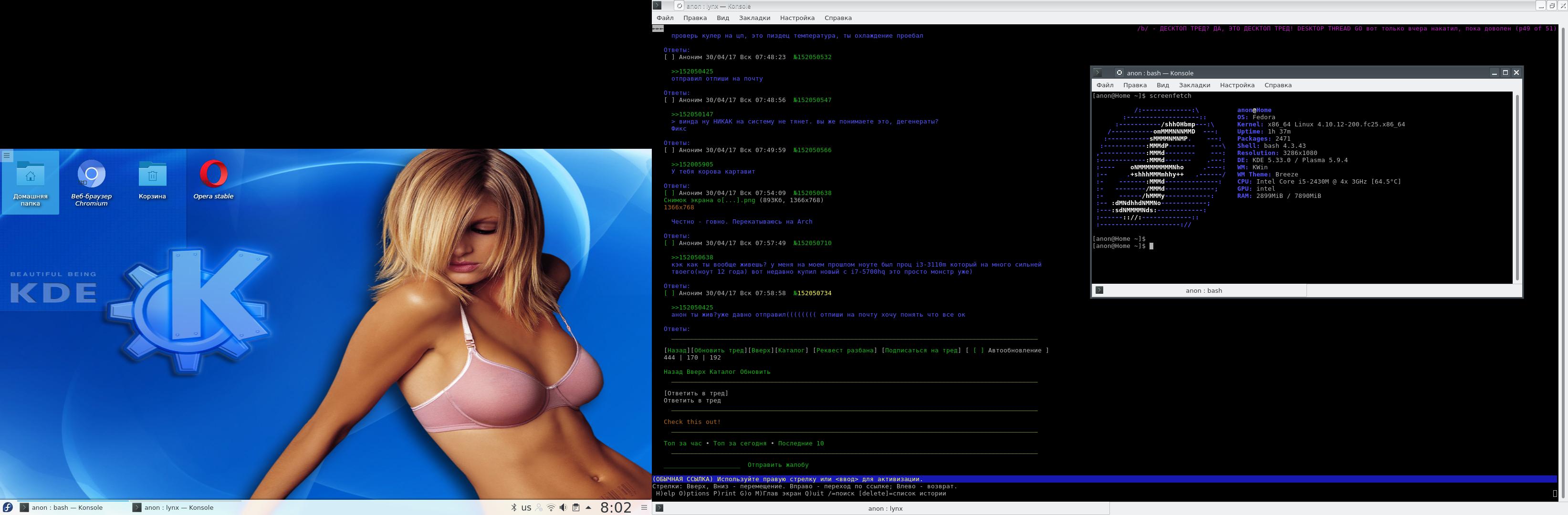Click bash Konsole vertical scrollbar
Image resolution: width=1568 pixels, height=515 pixels.
[x=1516, y=187]
